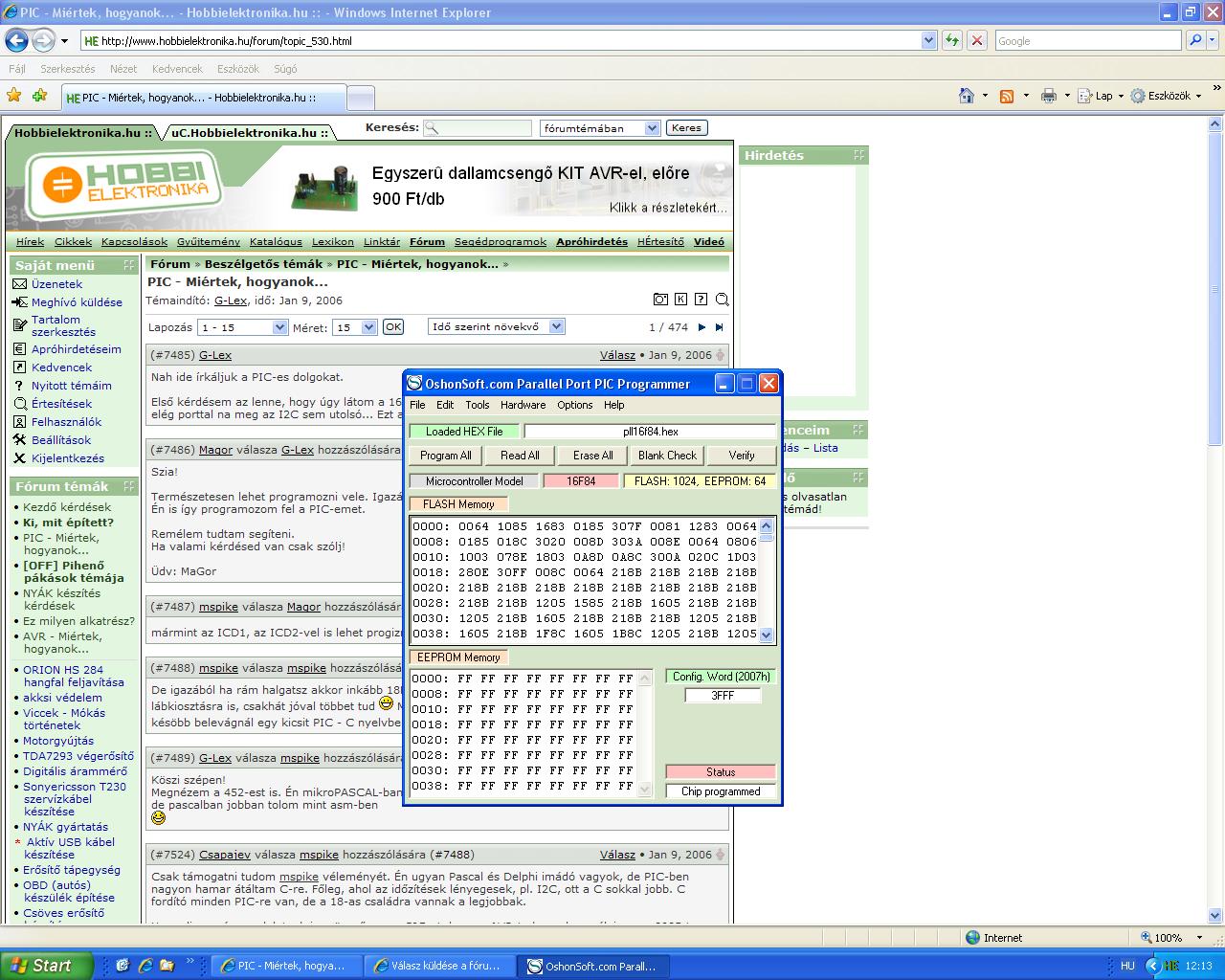The height and width of the screenshot is (980, 1225).
Task: Click the boxed K icon in the topic header
Action: click(x=680, y=300)
